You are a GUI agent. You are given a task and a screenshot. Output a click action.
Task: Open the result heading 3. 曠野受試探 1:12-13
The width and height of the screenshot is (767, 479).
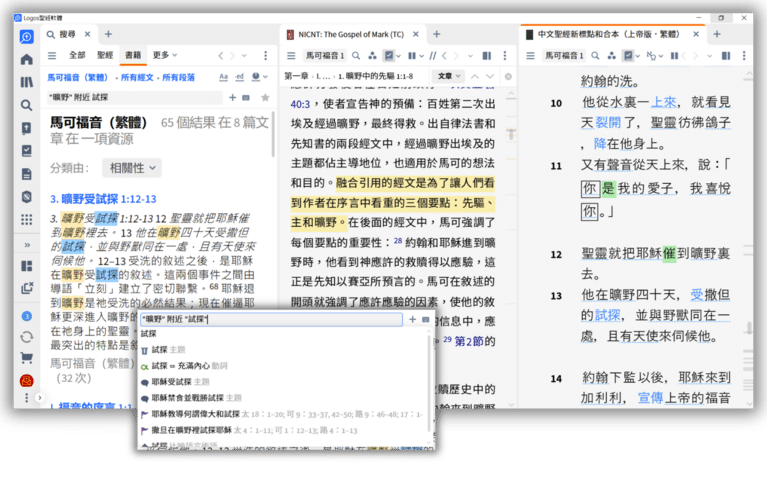(103, 199)
